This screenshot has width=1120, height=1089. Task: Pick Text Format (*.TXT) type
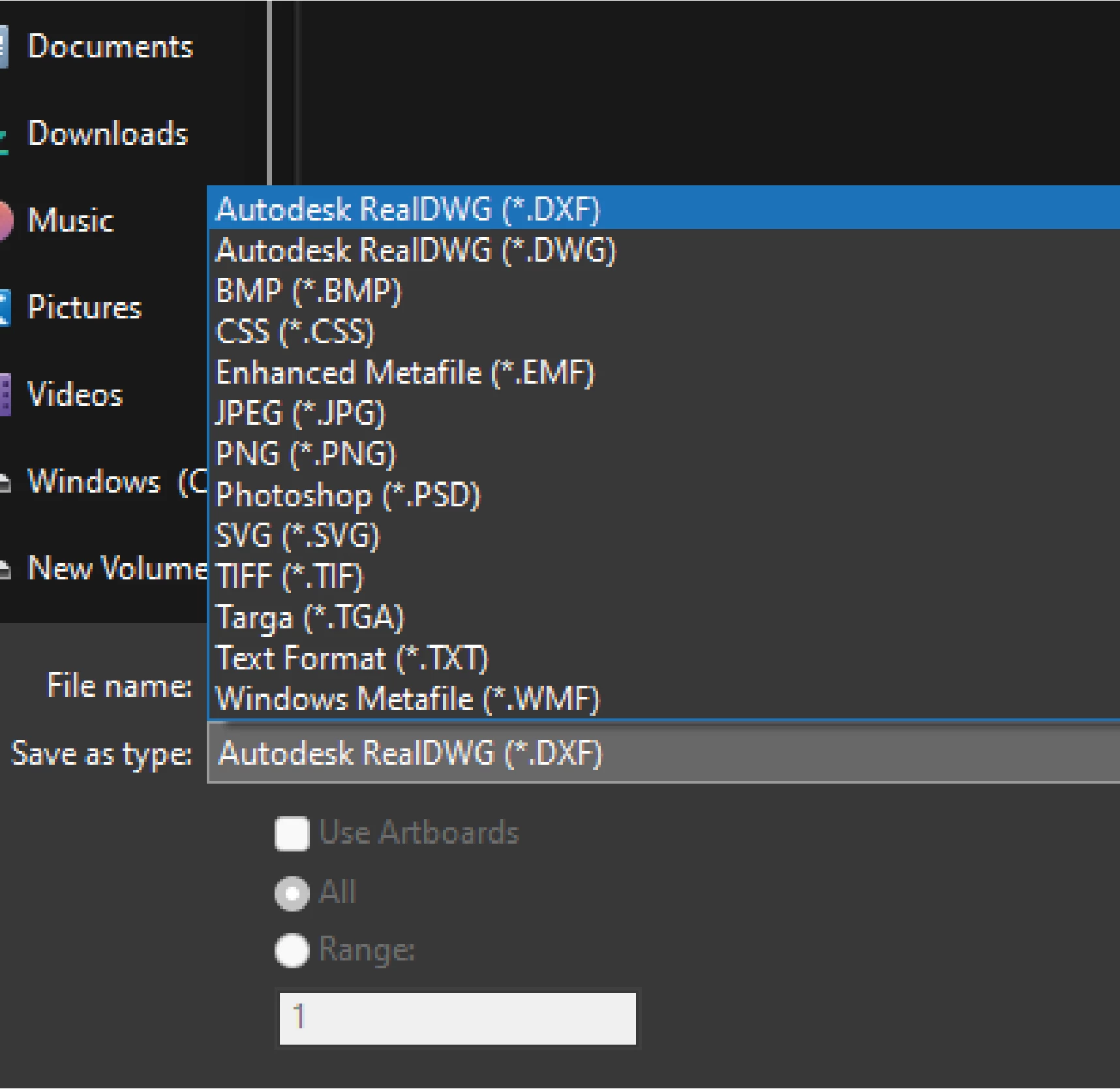[x=664, y=658]
